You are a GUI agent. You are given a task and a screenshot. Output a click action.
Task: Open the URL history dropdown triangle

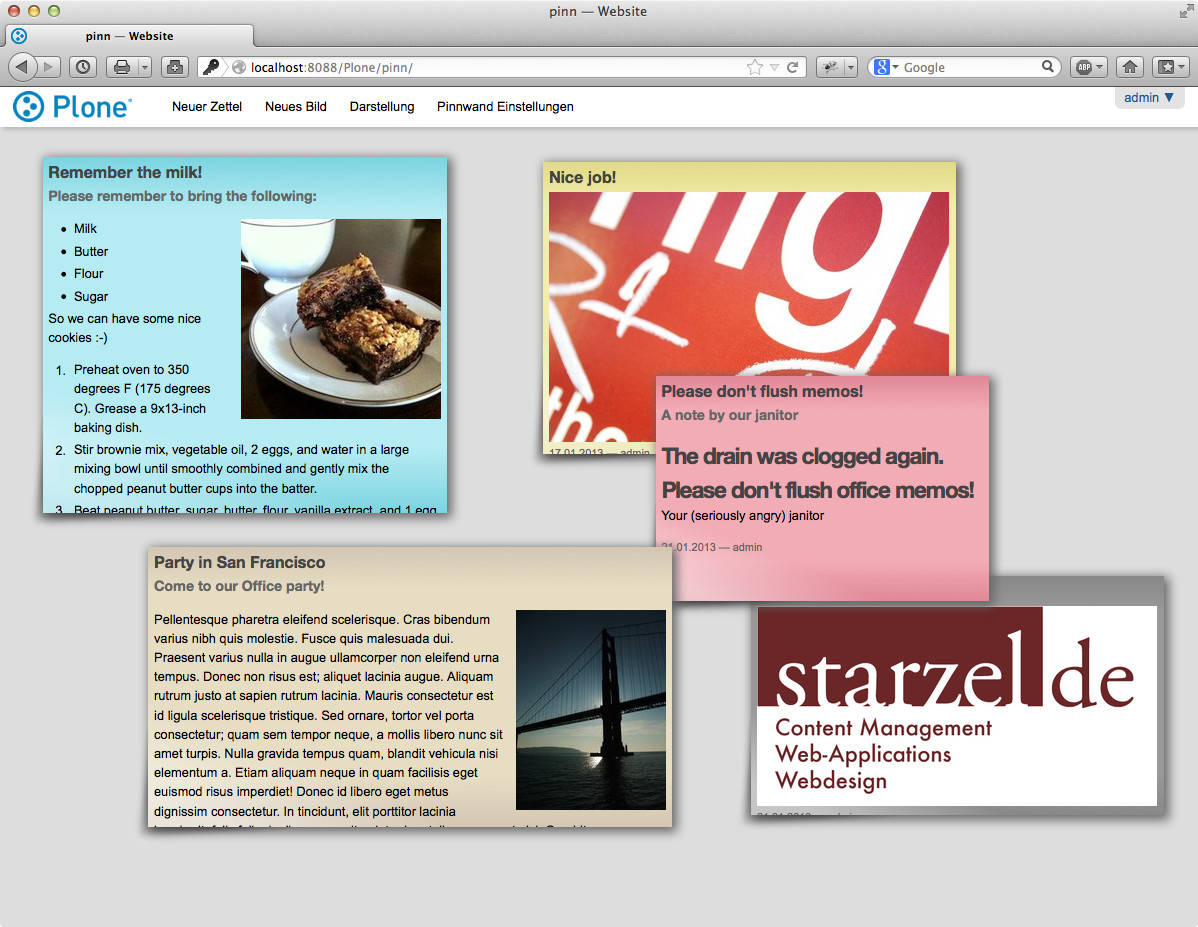pos(775,67)
